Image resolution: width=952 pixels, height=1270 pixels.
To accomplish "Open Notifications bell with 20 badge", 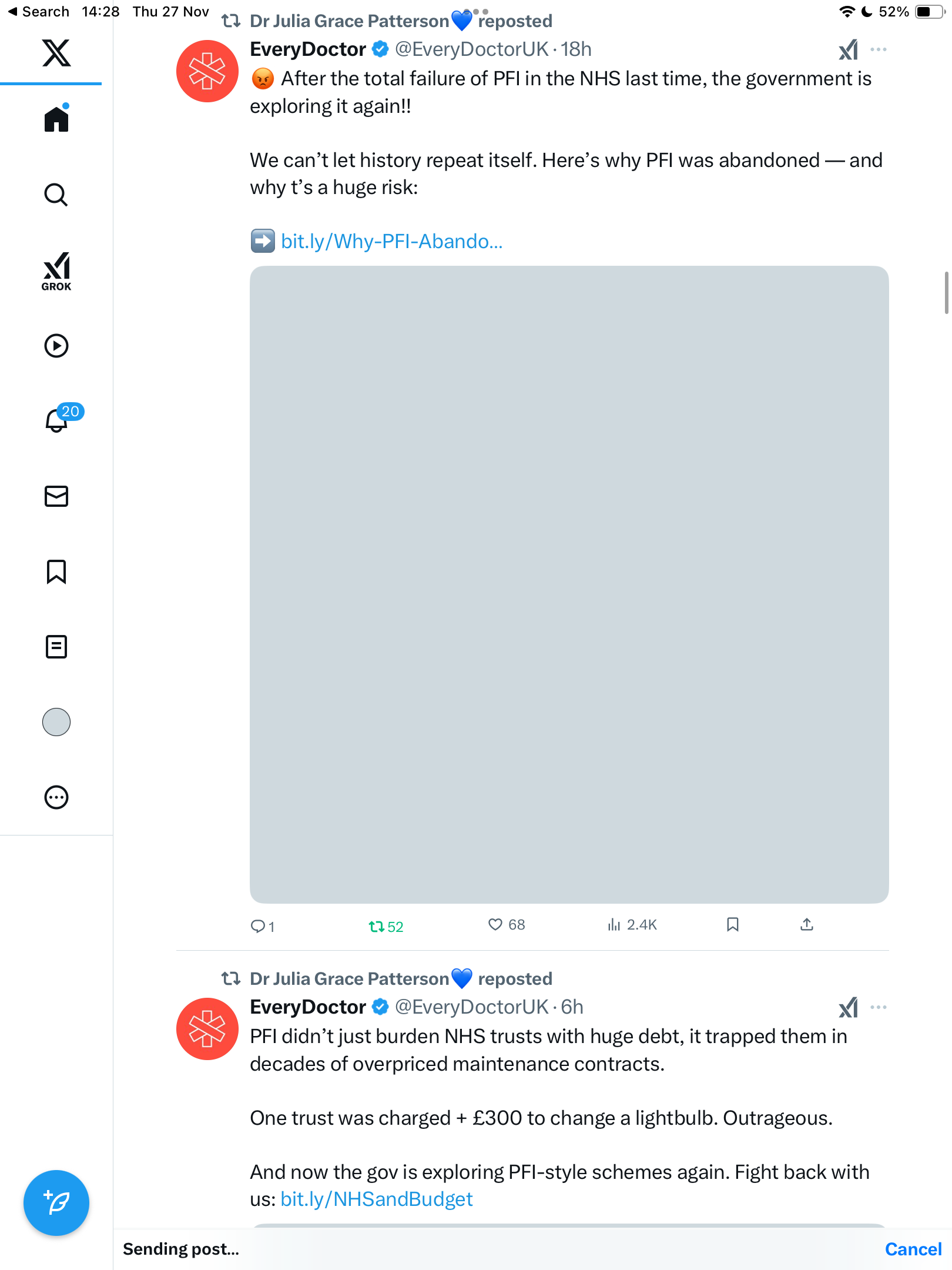I will pyautogui.click(x=58, y=420).
